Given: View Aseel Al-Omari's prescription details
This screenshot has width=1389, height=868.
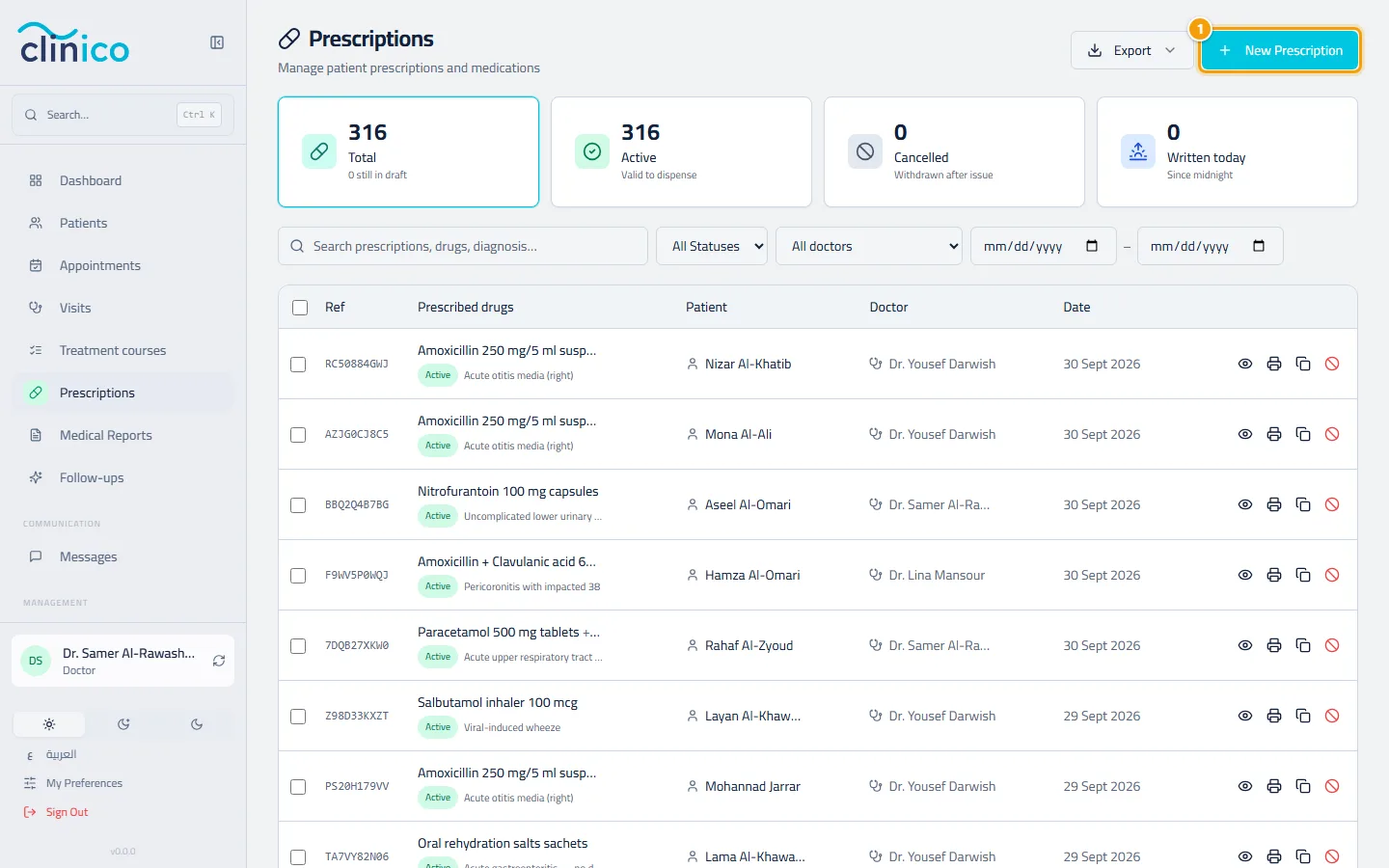Looking at the screenshot, I should coord(1245,504).
